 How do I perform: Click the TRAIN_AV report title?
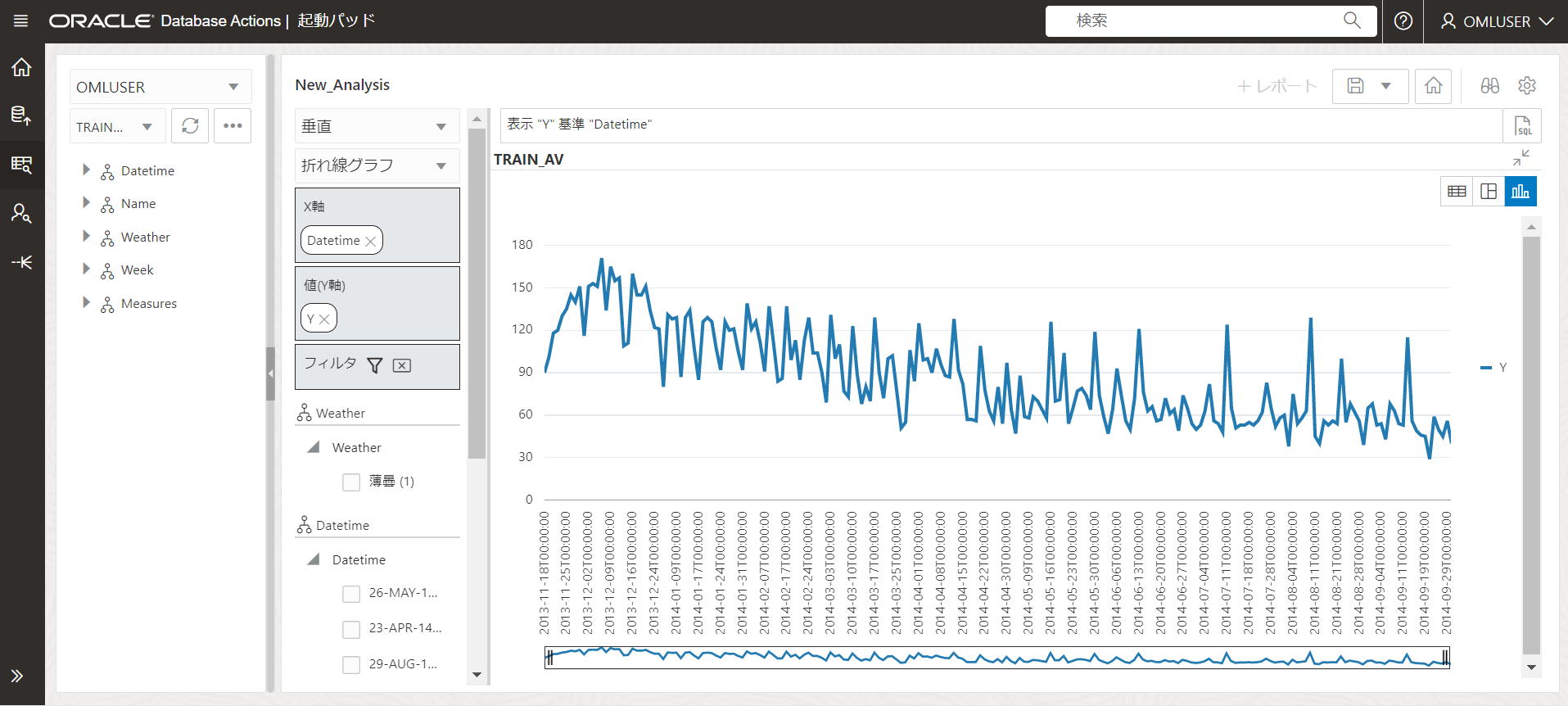pyautogui.click(x=529, y=159)
